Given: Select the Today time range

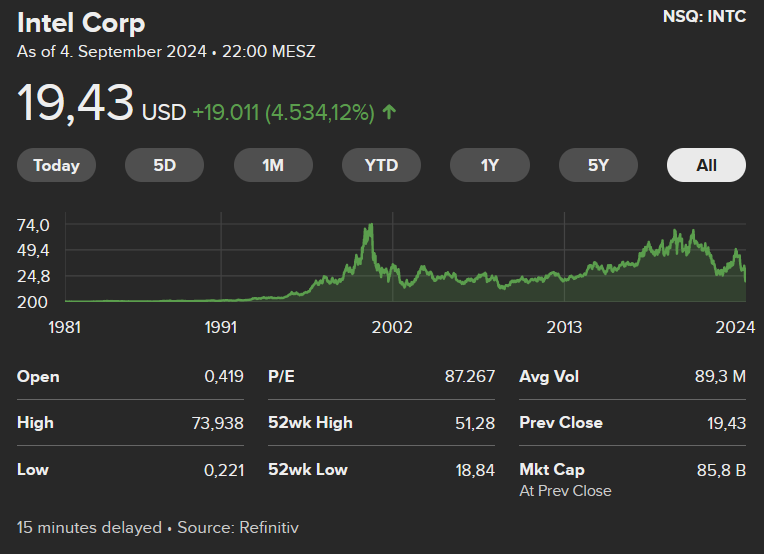Looking at the screenshot, I should 57,165.
